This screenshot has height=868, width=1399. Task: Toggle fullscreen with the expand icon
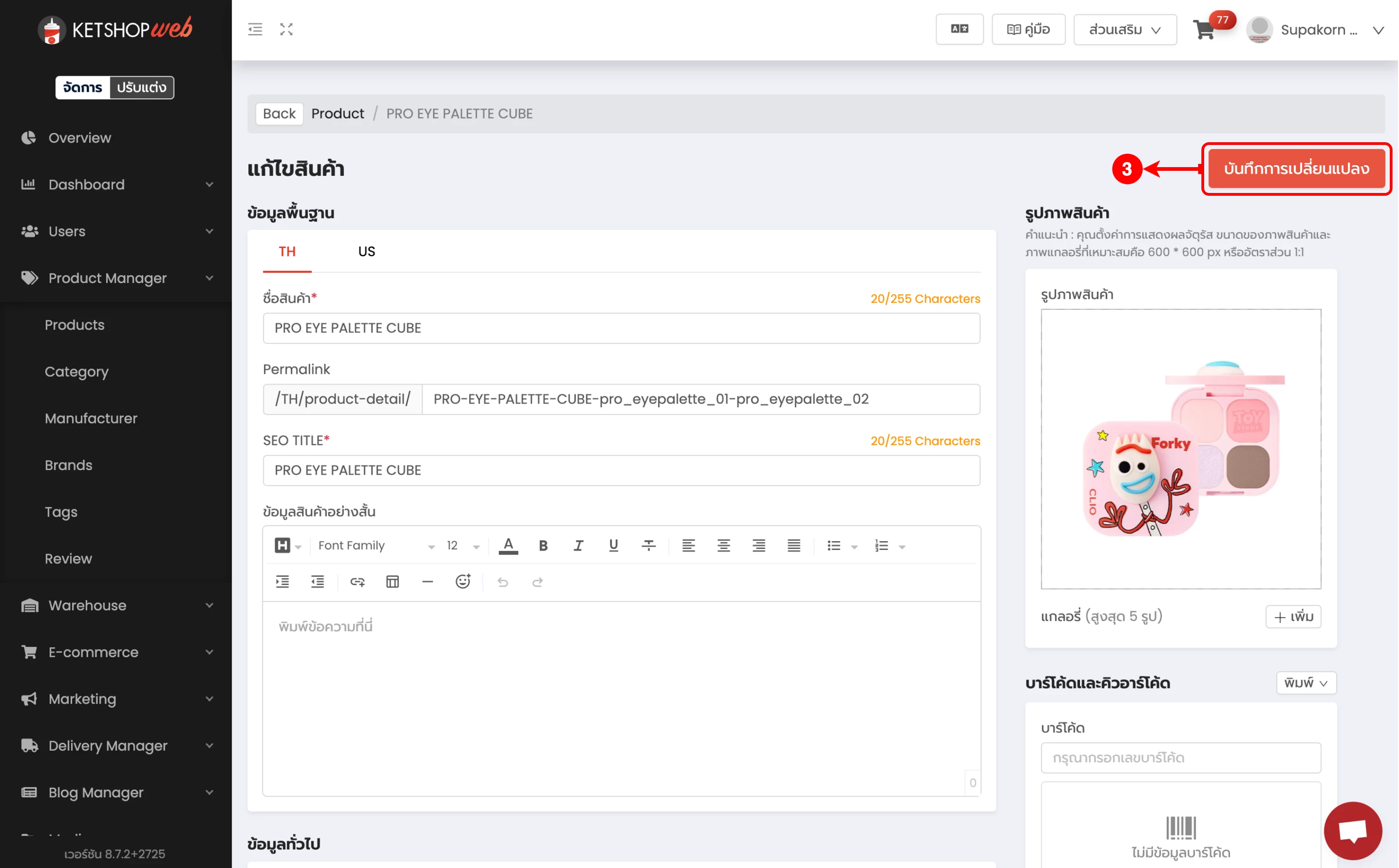[286, 29]
